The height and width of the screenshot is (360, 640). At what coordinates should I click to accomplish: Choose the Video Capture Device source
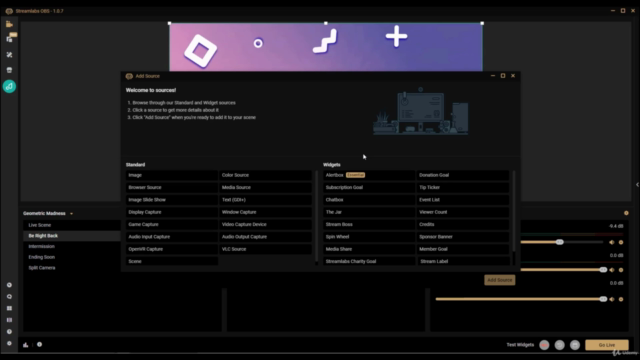[265, 224]
